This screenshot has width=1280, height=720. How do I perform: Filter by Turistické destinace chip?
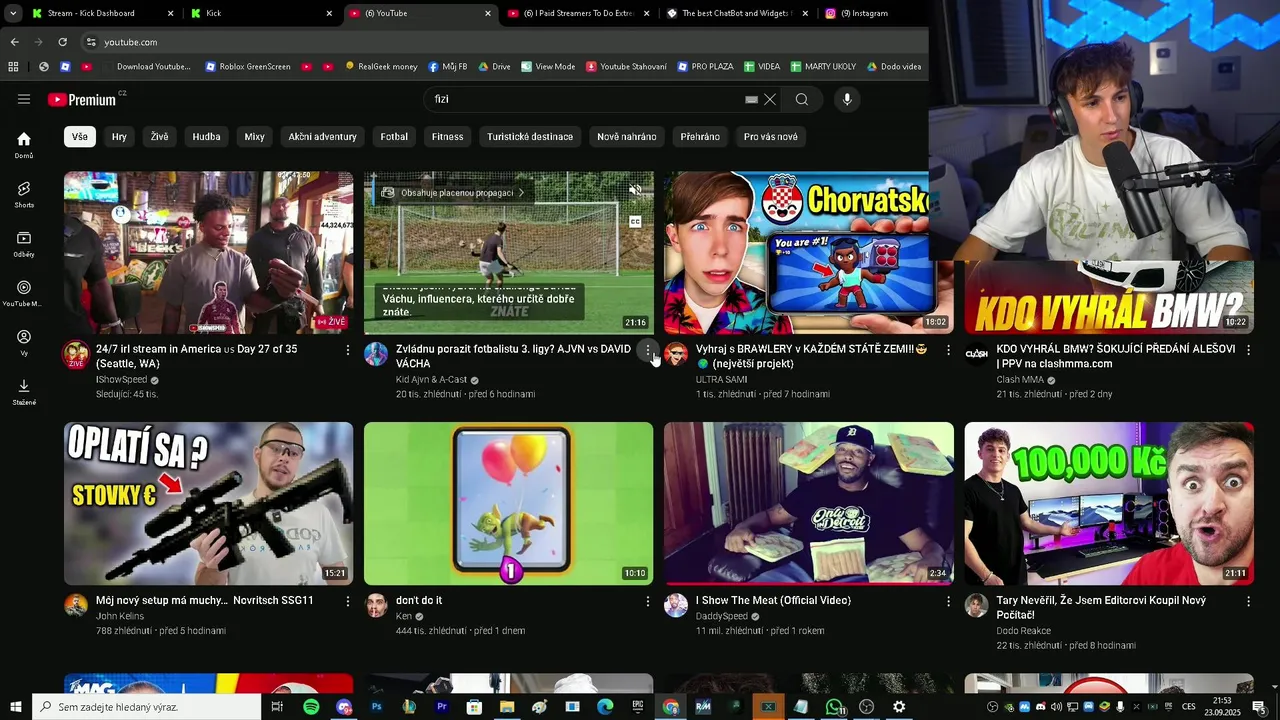tap(530, 137)
